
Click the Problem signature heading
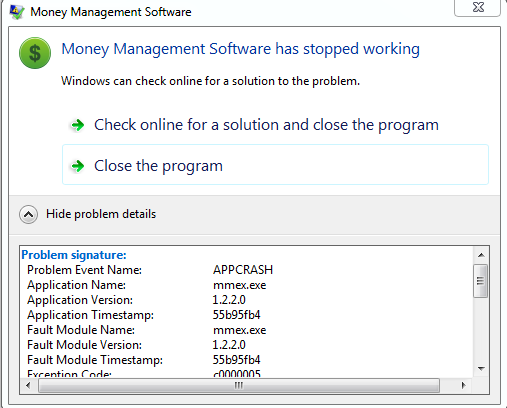74,255
